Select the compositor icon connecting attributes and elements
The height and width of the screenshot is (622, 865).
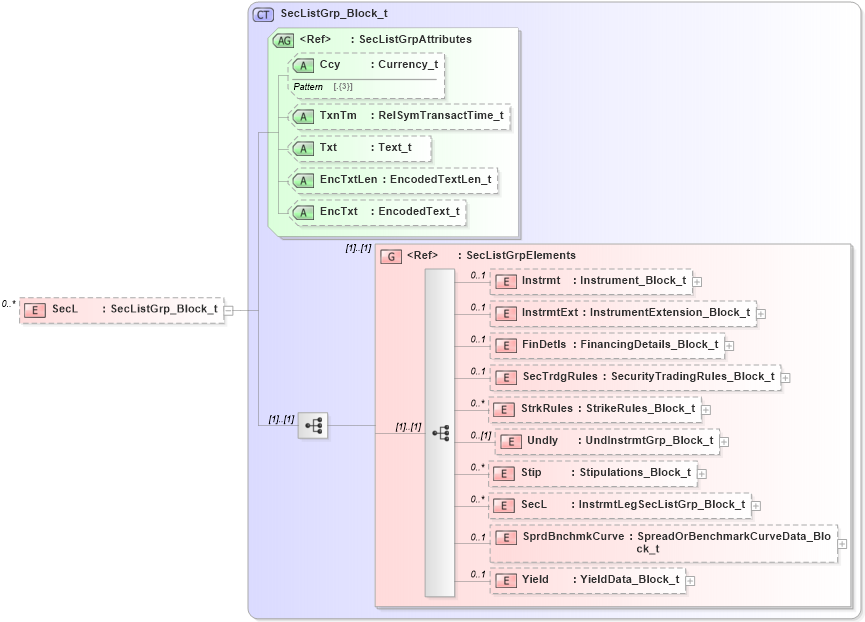click(x=313, y=424)
